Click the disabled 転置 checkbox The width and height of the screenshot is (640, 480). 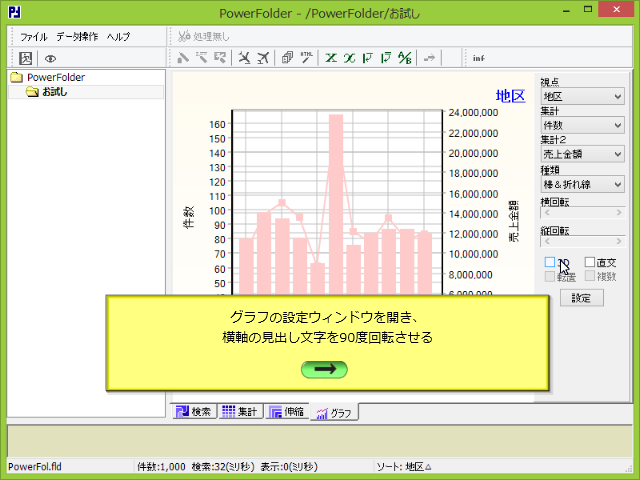point(550,276)
